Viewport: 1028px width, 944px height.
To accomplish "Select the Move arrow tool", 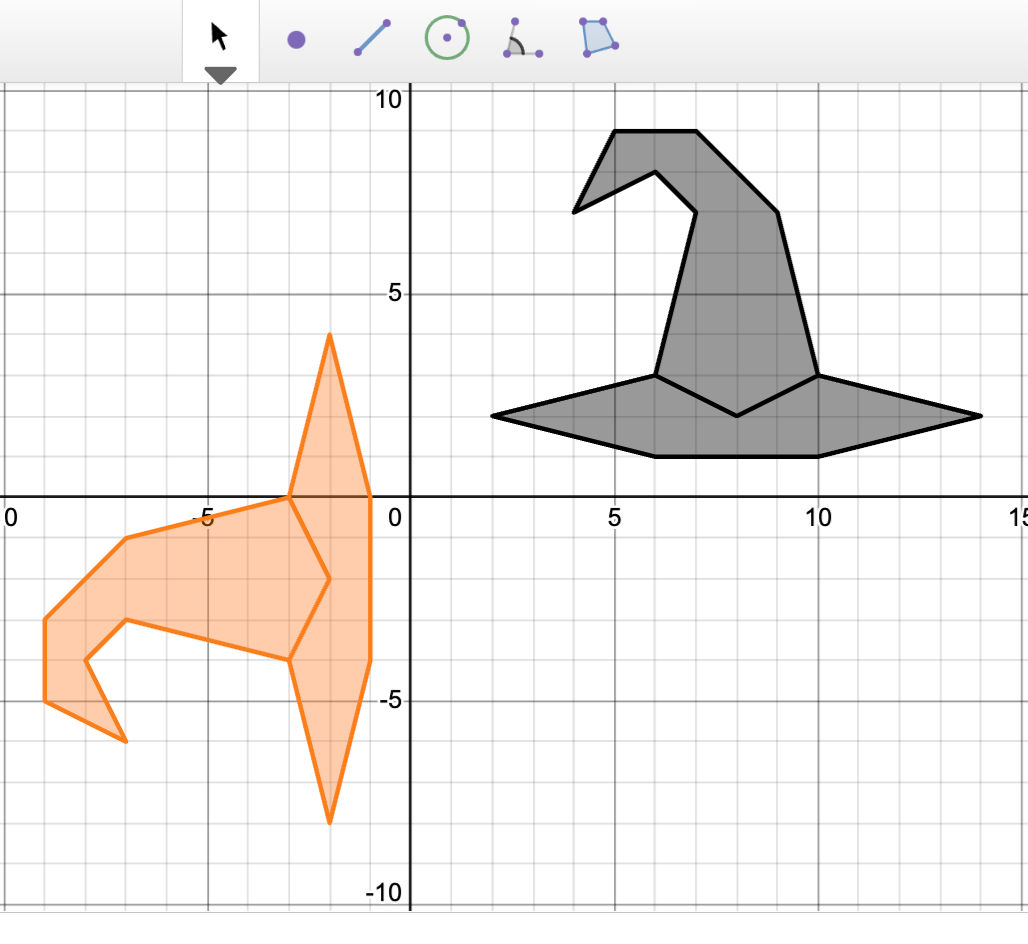I will [219, 37].
